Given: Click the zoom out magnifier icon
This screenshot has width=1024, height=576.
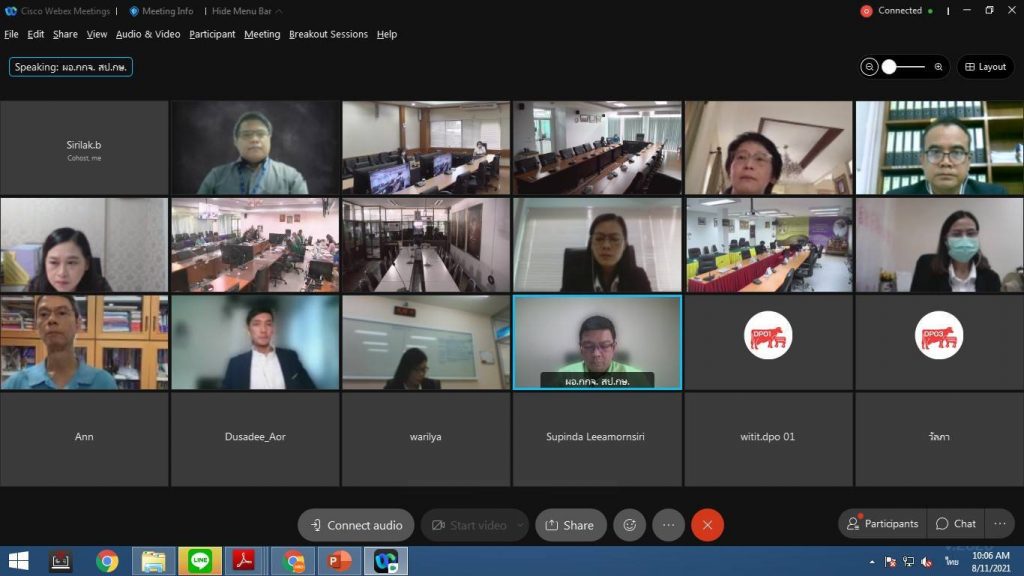Looking at the screenshot, I should click(x=870, y=67).
